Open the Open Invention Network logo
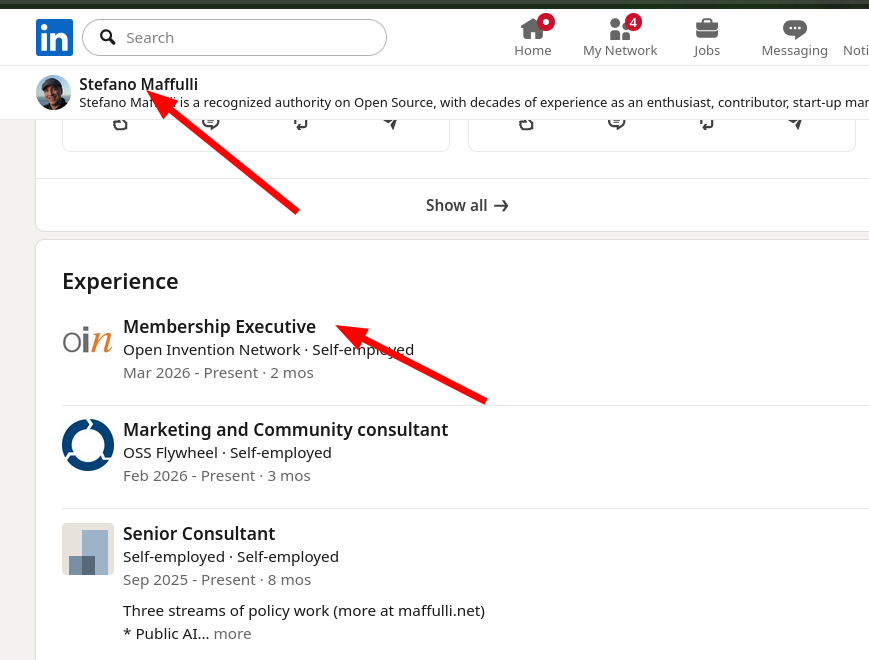 [x=88, y=341]
